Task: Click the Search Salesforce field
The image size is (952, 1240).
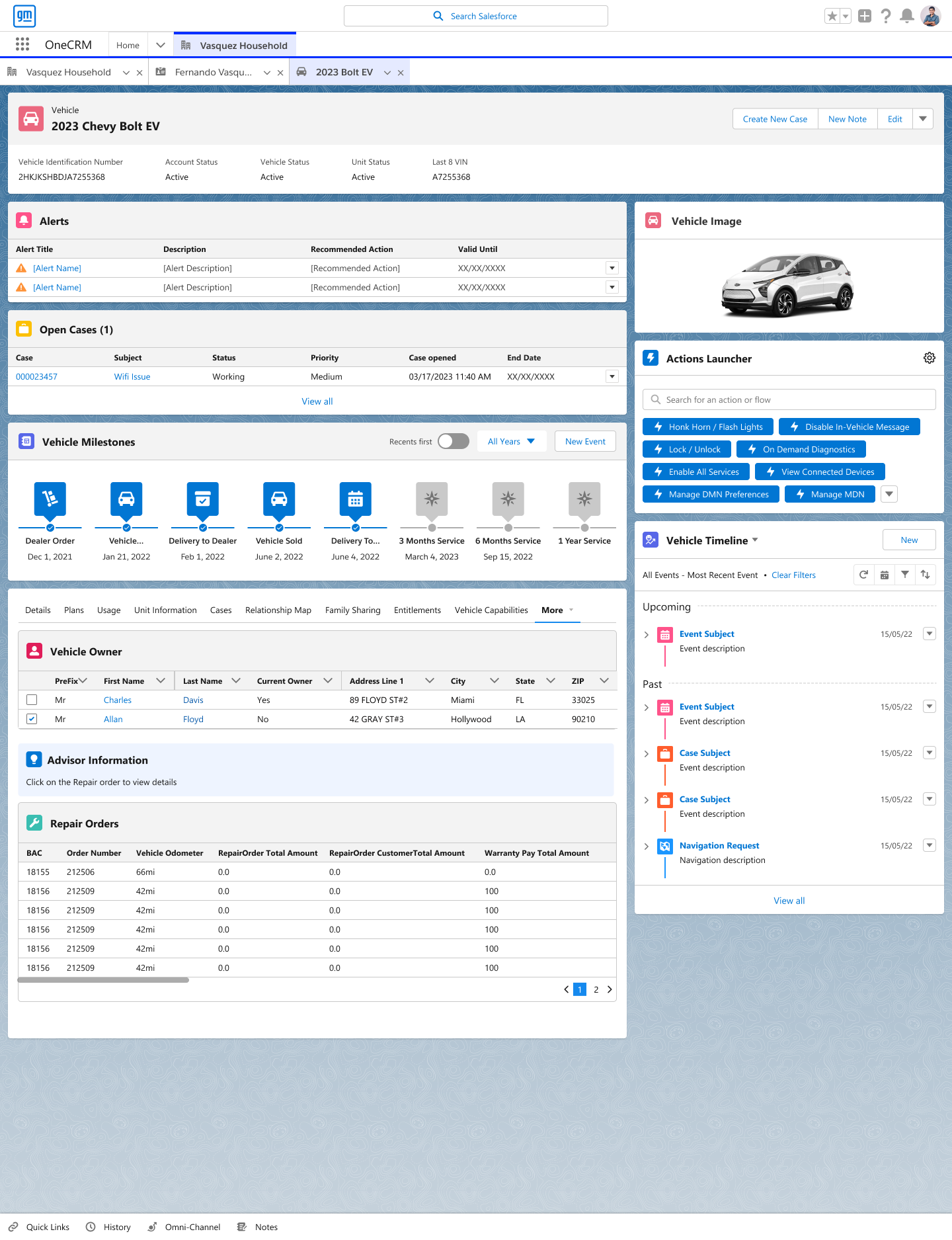Action: [476, 16]
